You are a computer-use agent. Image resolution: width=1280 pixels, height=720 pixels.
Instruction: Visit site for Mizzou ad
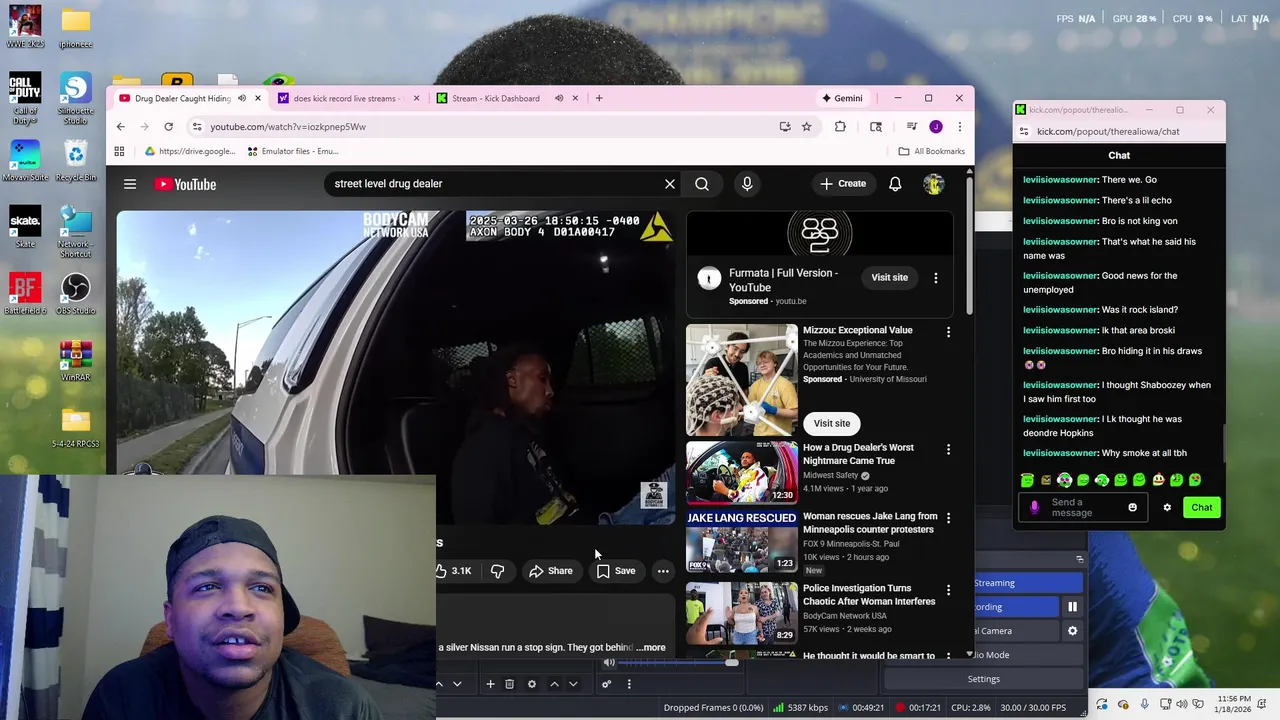[x=832, y=423]
